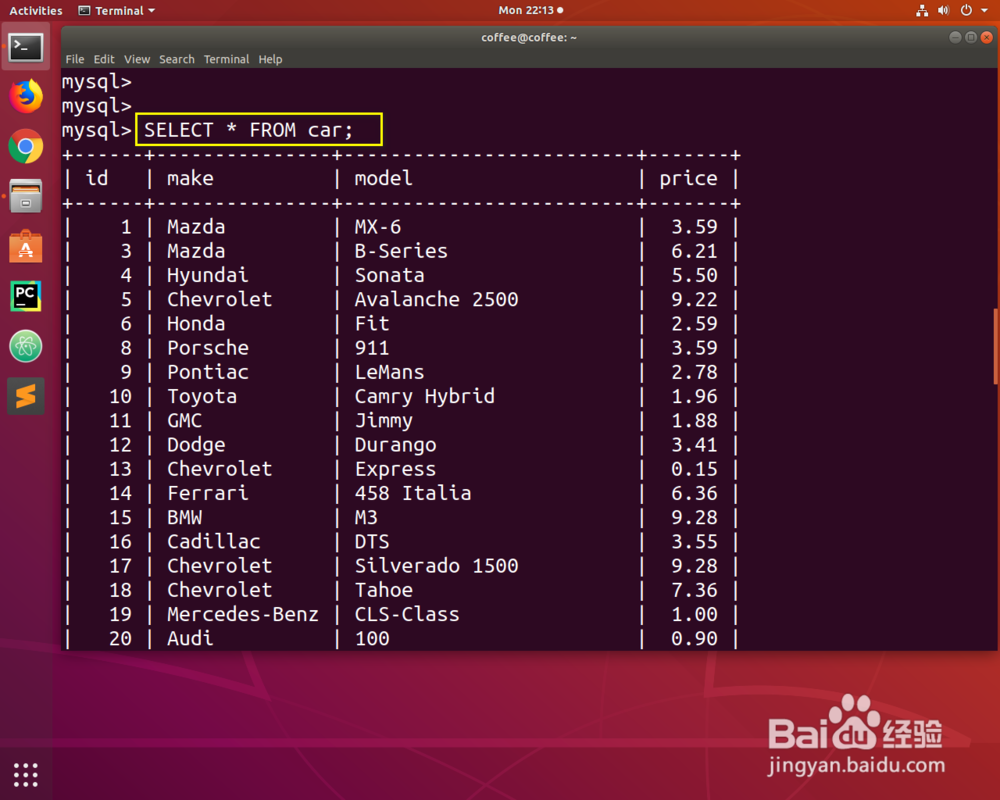Click the Tahoe model cell
The width and height of the screenshot is (1000, 800).
click(x=383, y=591)
